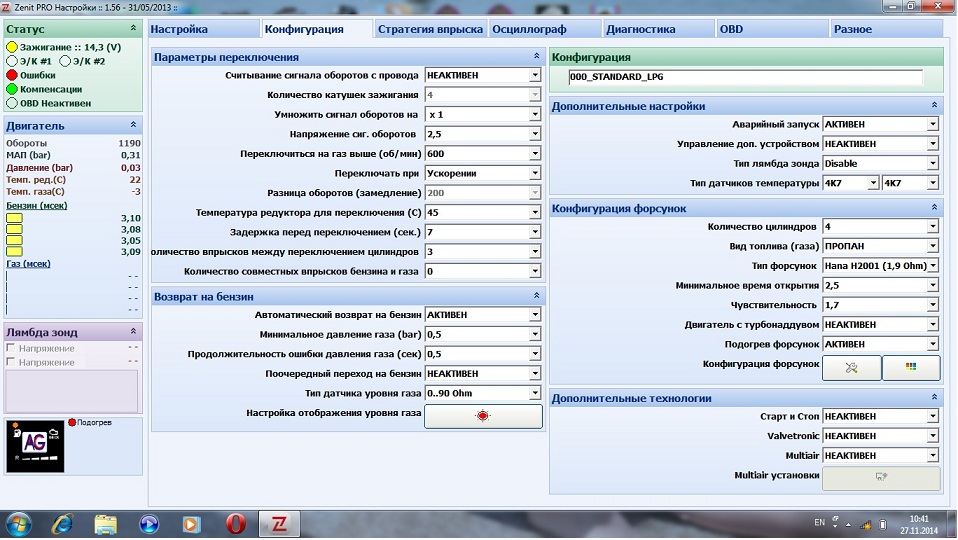Screen dimensions: 958x540
Task: Click the first yellow Бензин injector bar
Action: [x=15, y=218]
